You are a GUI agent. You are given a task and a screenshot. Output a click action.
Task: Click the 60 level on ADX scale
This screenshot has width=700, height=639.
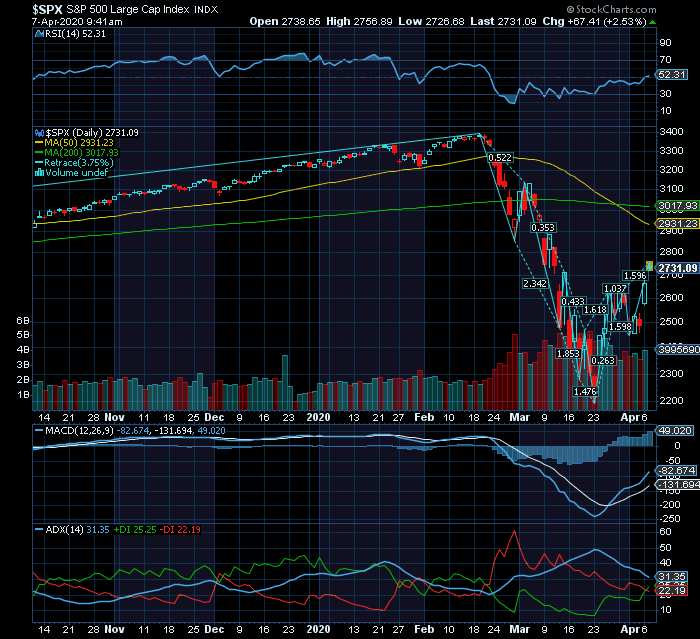click(x=665, y=531)
